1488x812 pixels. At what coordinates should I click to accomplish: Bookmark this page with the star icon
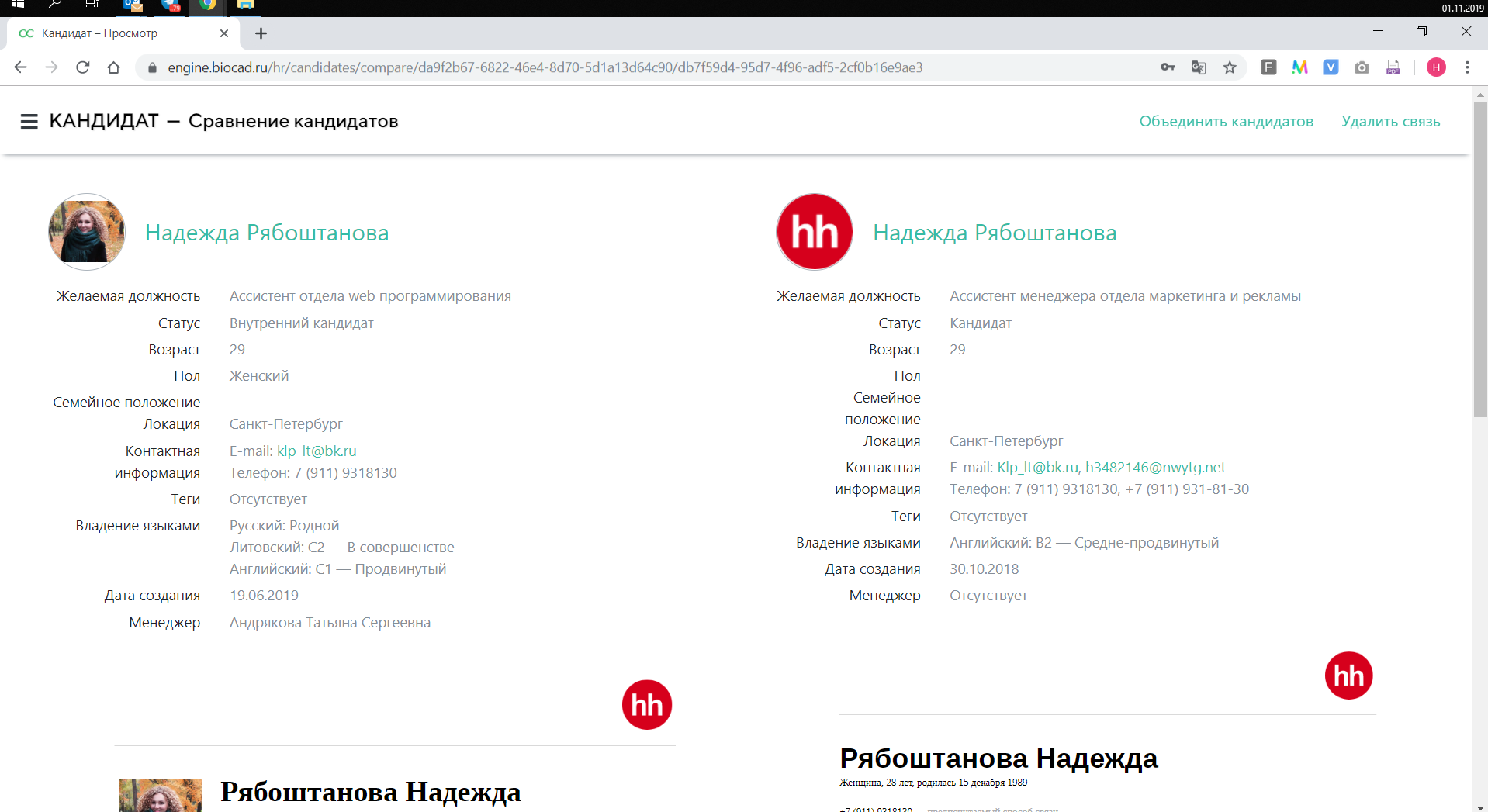pyautogui.click(x=1230, y=67)
